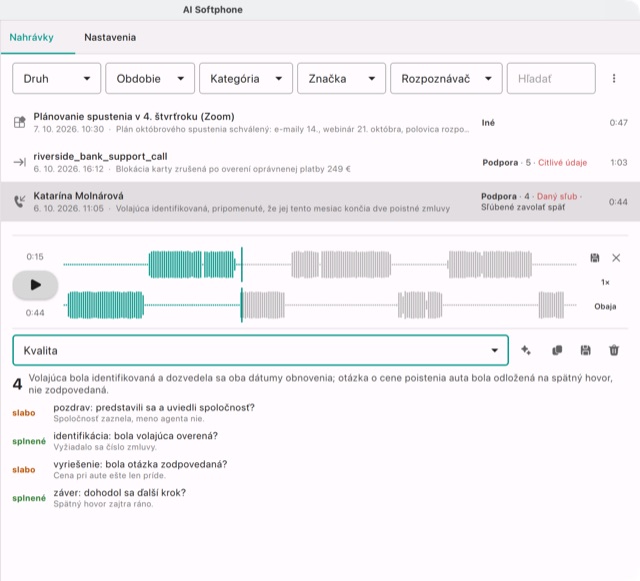Seek to the first lower-track waveform segment
This screenshot has width=640, height=581.
click(x=106, y=305)
